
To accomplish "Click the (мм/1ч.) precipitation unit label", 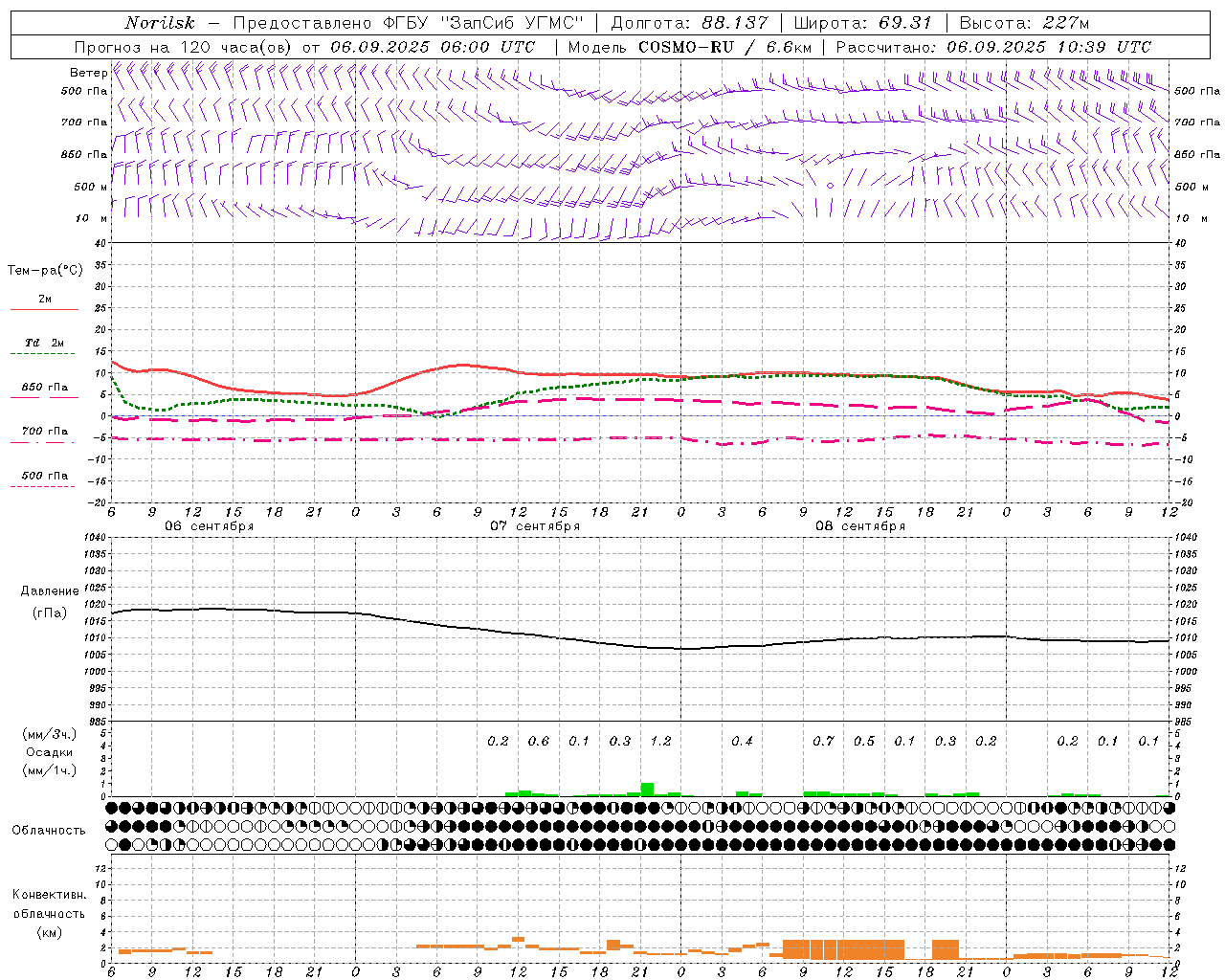I will (50, 770).
